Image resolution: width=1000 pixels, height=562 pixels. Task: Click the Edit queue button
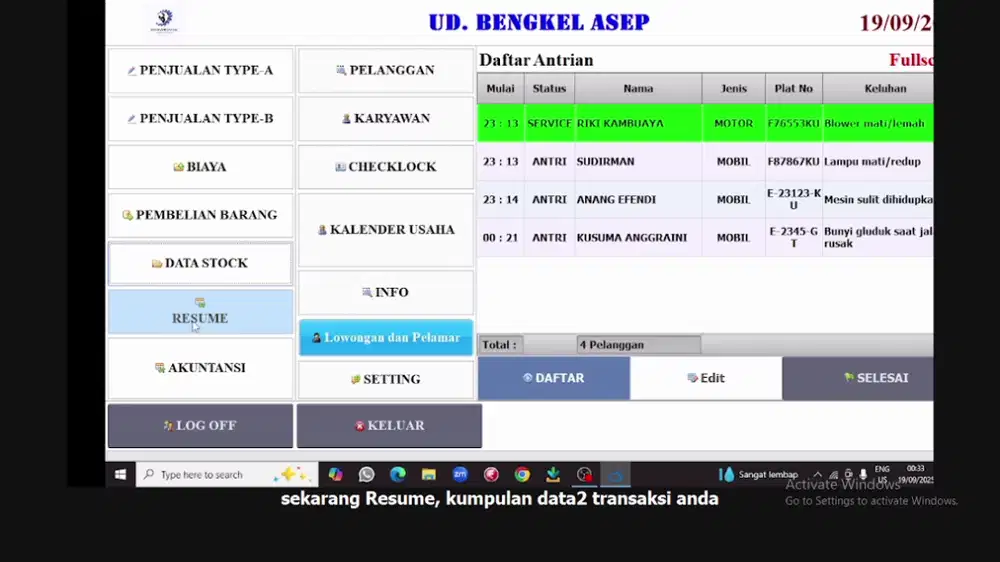coord(706,378)
